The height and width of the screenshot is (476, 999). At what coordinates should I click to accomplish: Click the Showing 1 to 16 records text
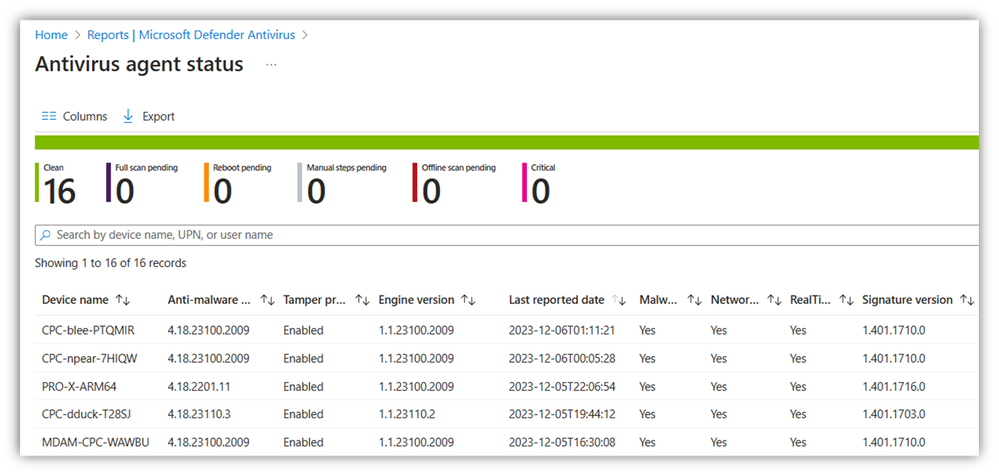(110, 263)
